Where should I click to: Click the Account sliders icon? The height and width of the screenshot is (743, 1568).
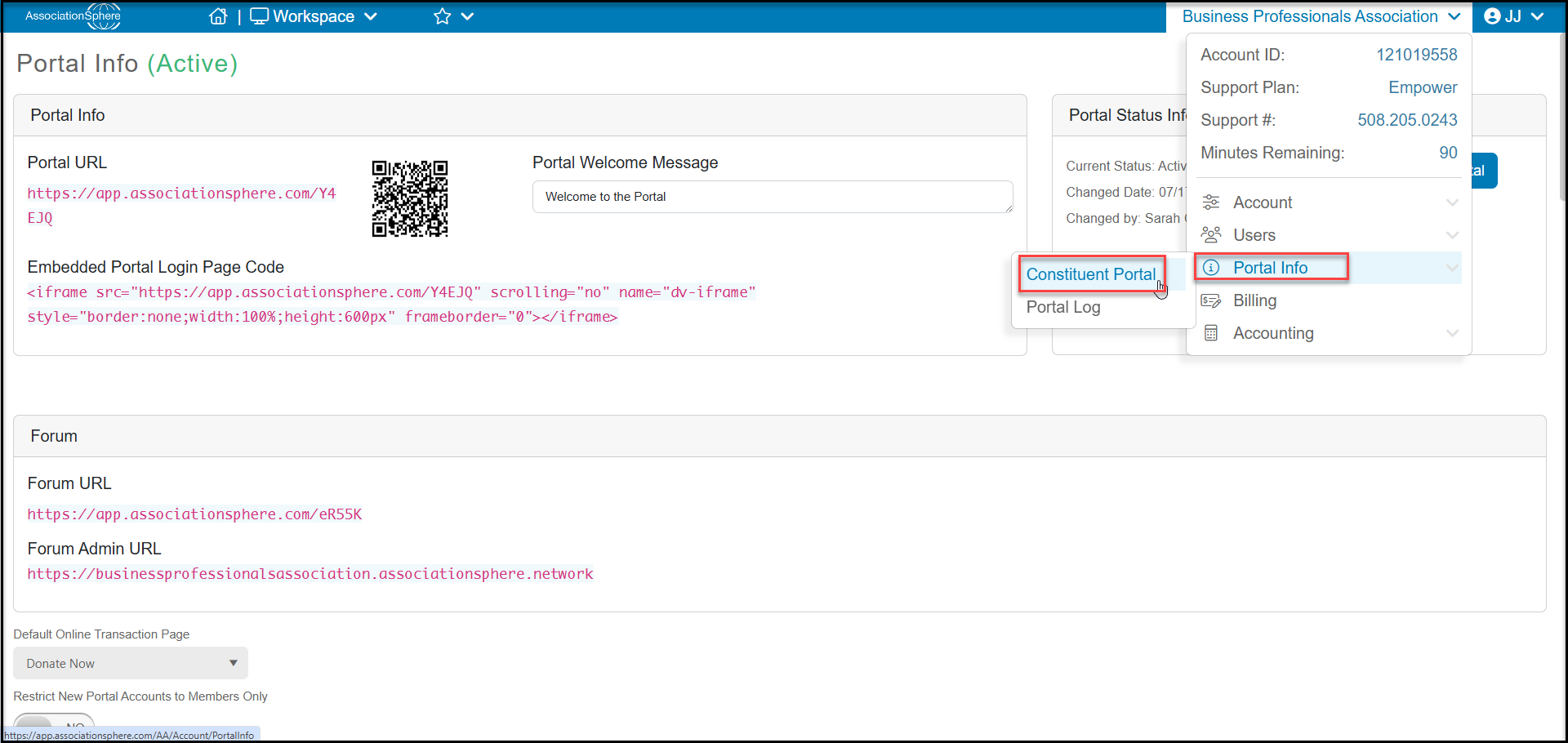(x=1211, y=202)
